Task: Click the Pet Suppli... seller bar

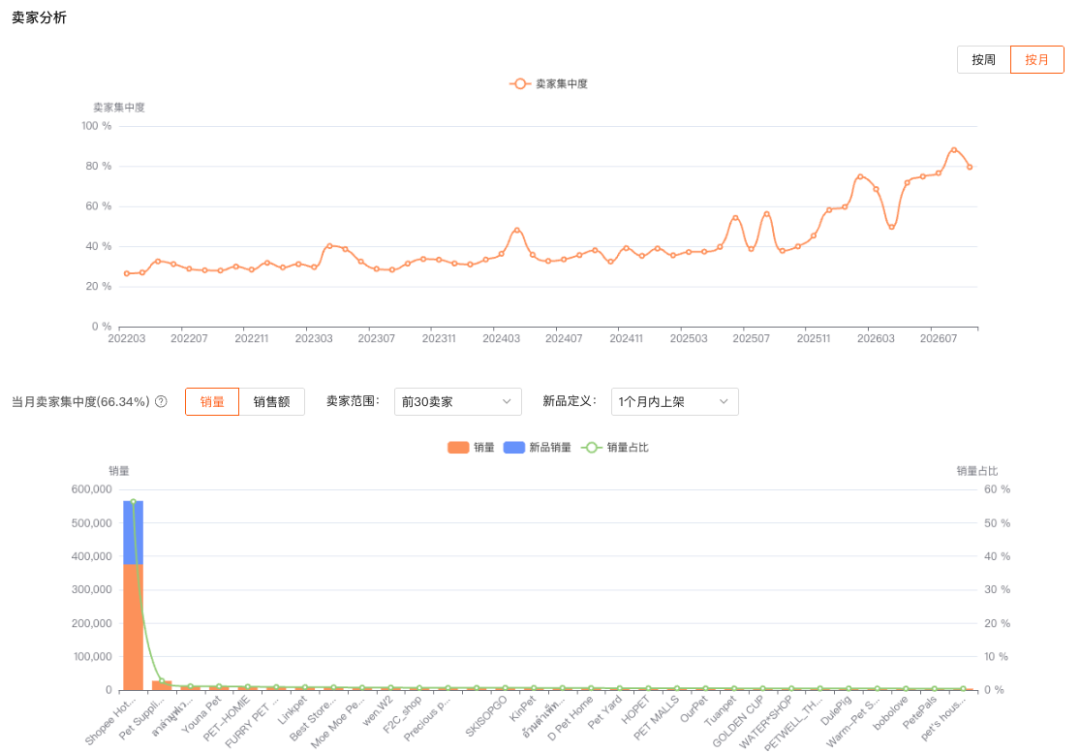Action: tap(162, 685)
